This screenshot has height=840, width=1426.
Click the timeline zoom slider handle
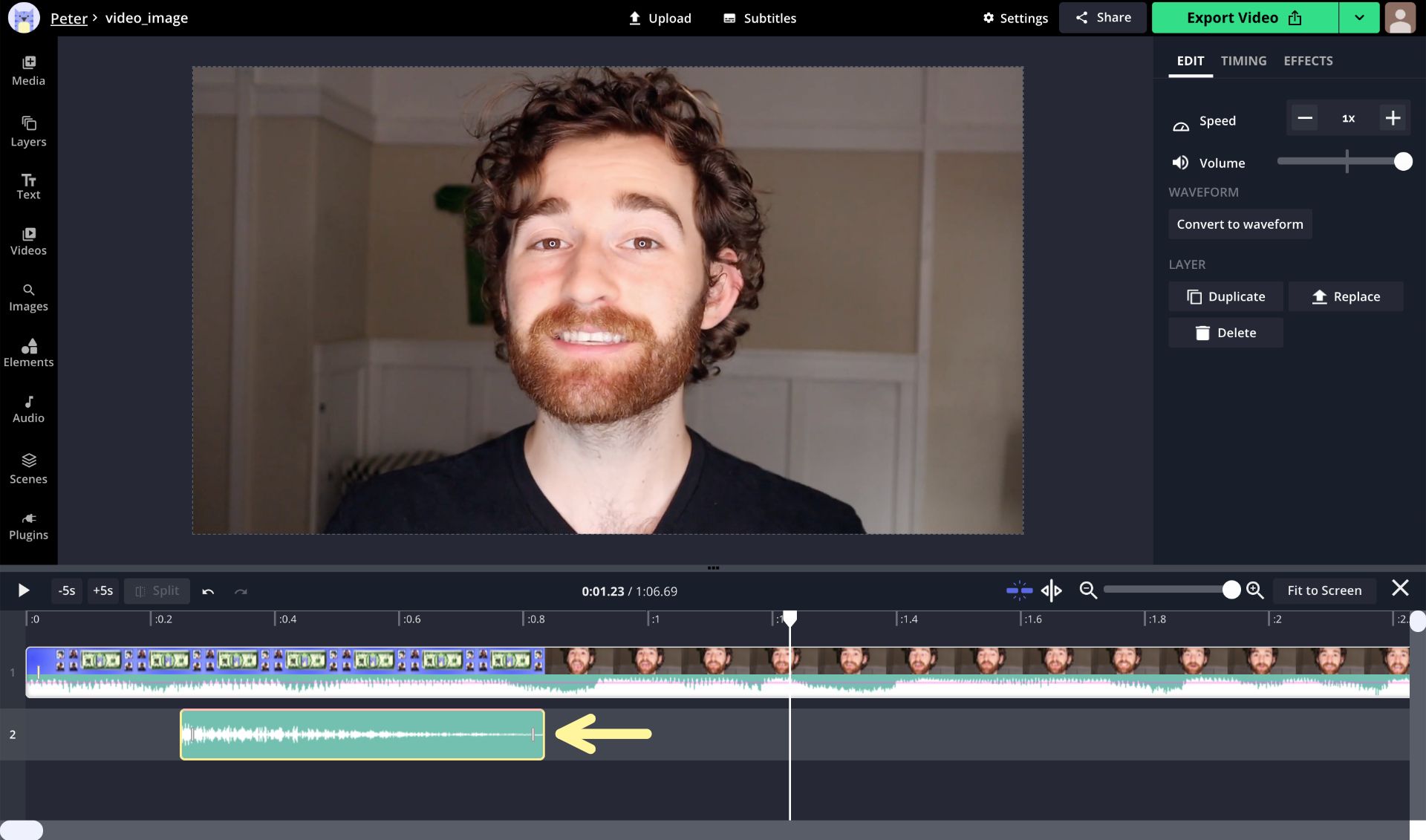pyautogui.click(x=1231, y=590)
